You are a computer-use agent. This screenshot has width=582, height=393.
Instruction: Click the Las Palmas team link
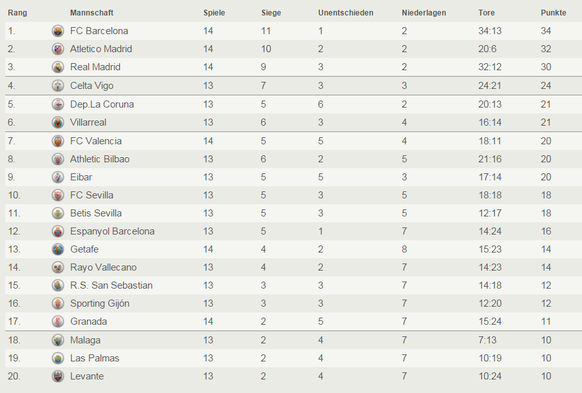[x=95, y=358]
